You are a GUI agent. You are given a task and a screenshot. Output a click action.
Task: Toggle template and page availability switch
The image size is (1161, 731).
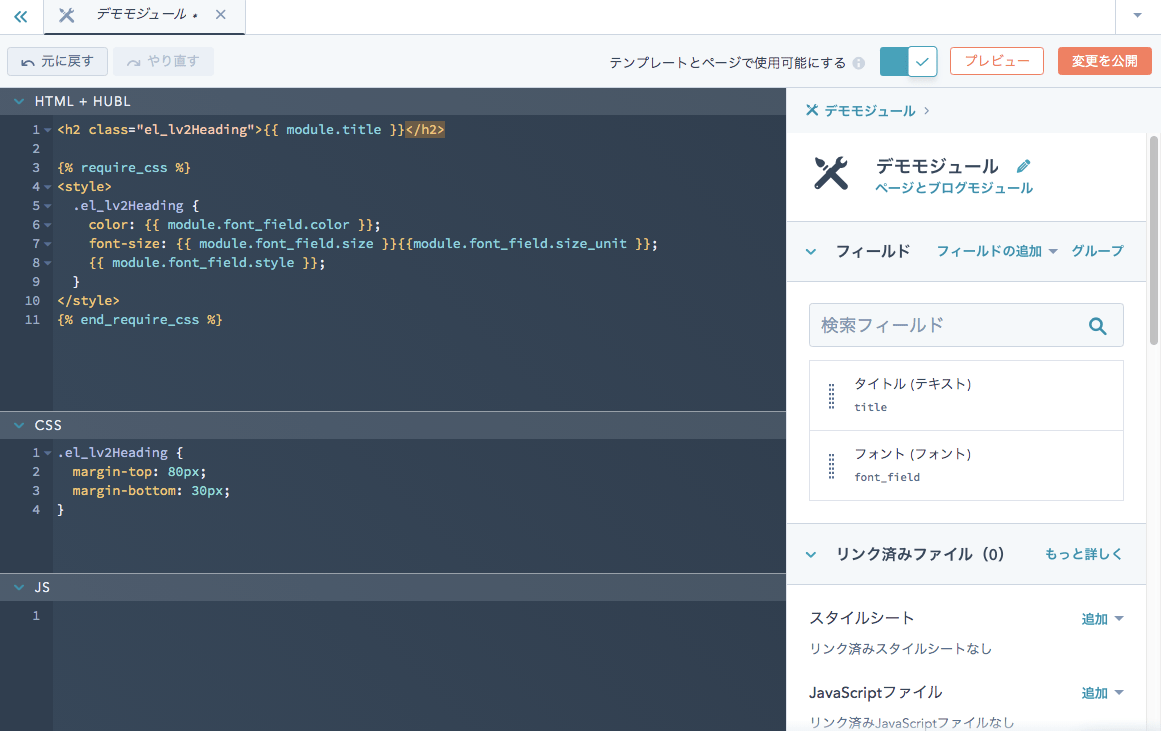[907, 61]
